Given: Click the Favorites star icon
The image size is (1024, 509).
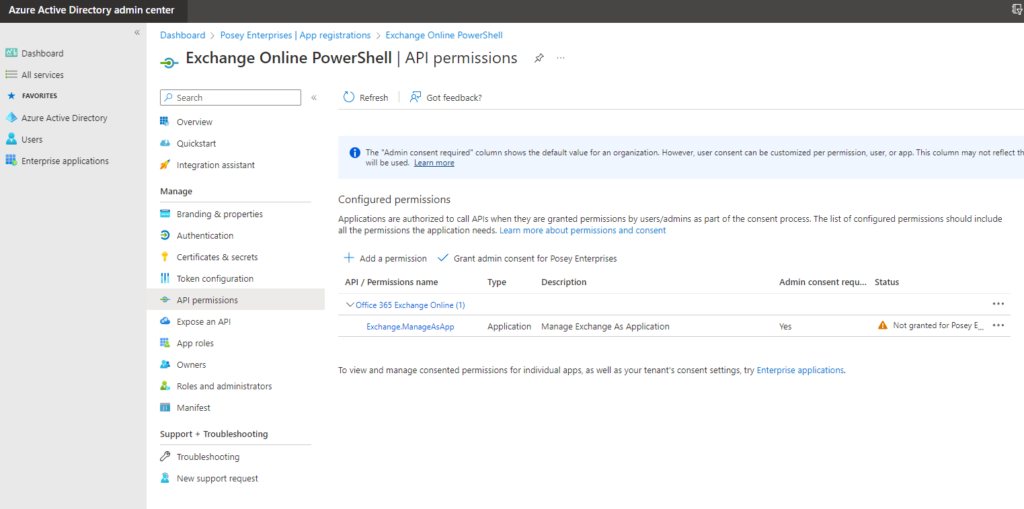Looking at the screenshot, I should pos(10,95).
